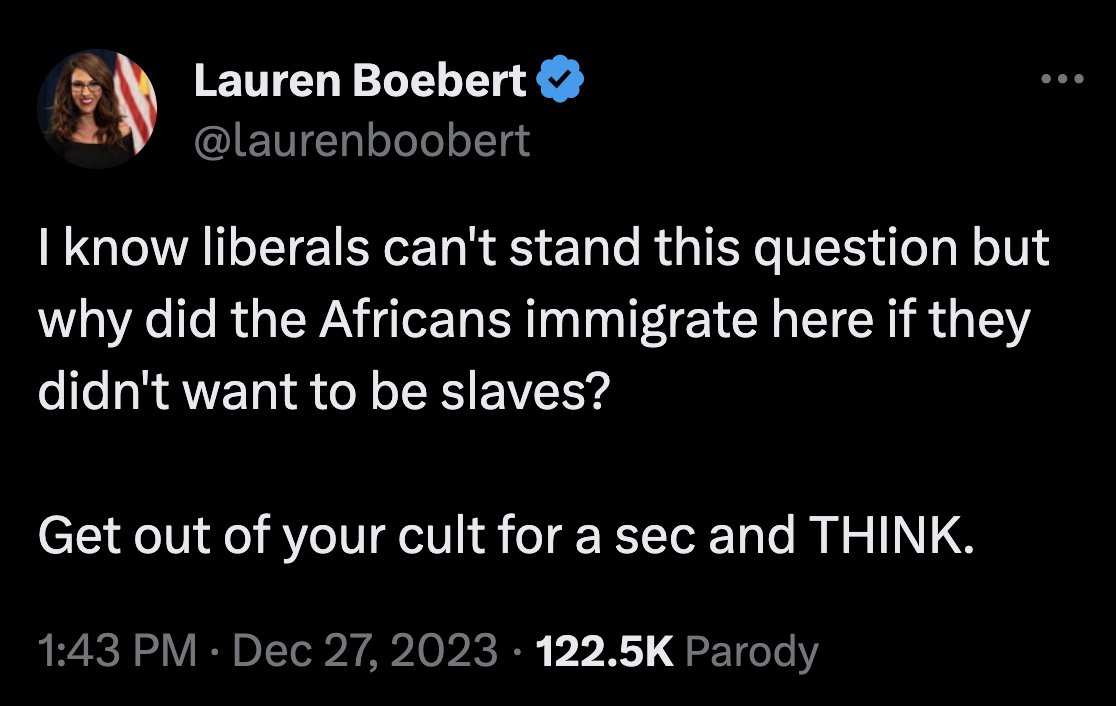This screenshot has height=706, width=1116.
Task: Open the three-dot more options menu
Action: tap(1061, 78)
